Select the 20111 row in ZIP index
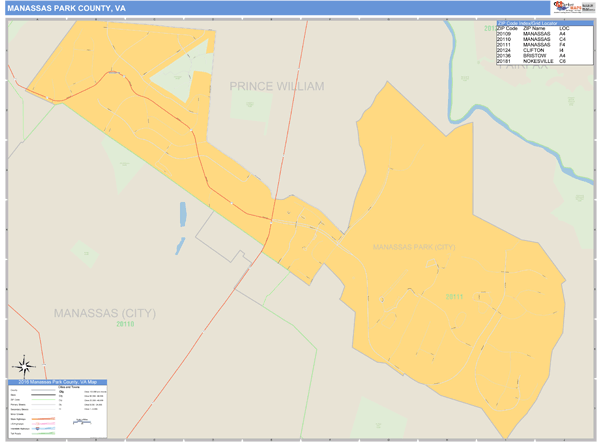This screenshot has height=442, width=600. [545, 45]
